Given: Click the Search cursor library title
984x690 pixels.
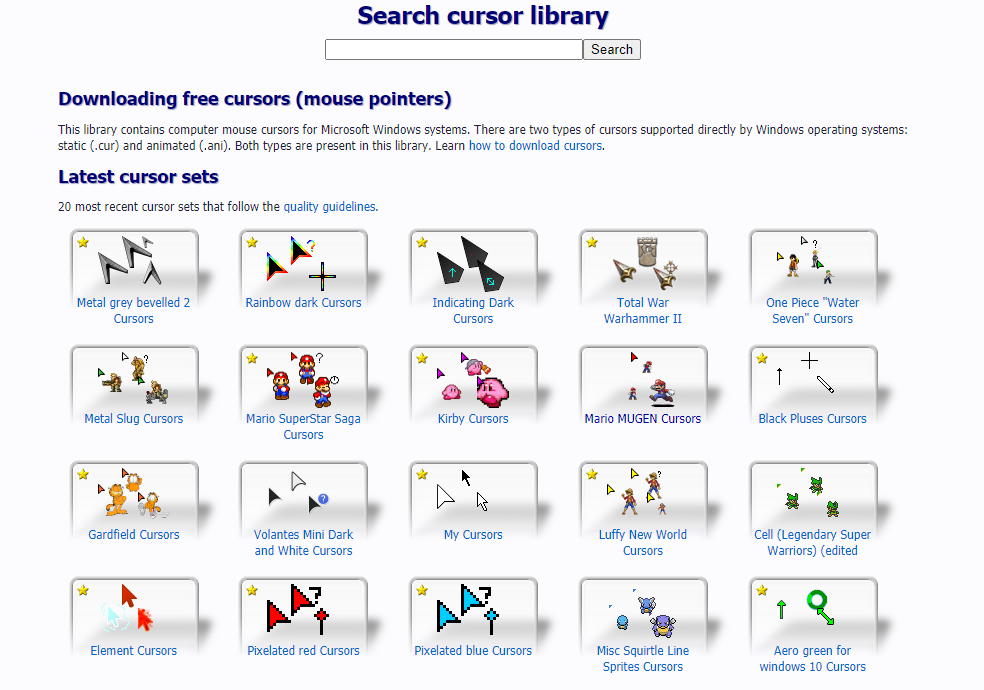Looking at the screenshot, I should [483, 16].
